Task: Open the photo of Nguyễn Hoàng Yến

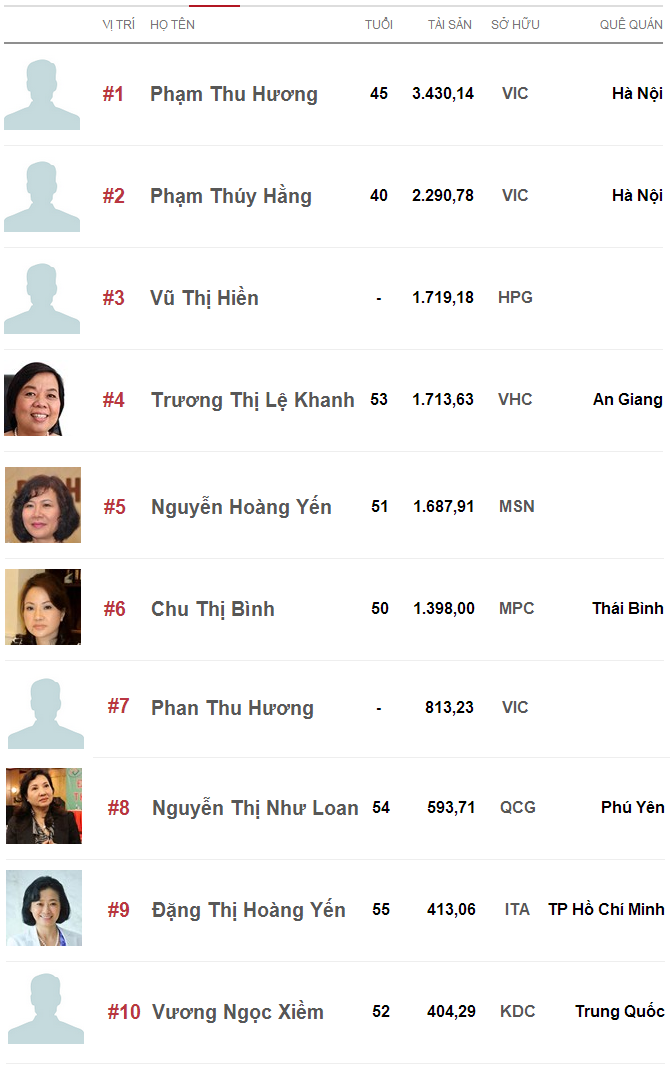Action: click(x=43, y=505)
